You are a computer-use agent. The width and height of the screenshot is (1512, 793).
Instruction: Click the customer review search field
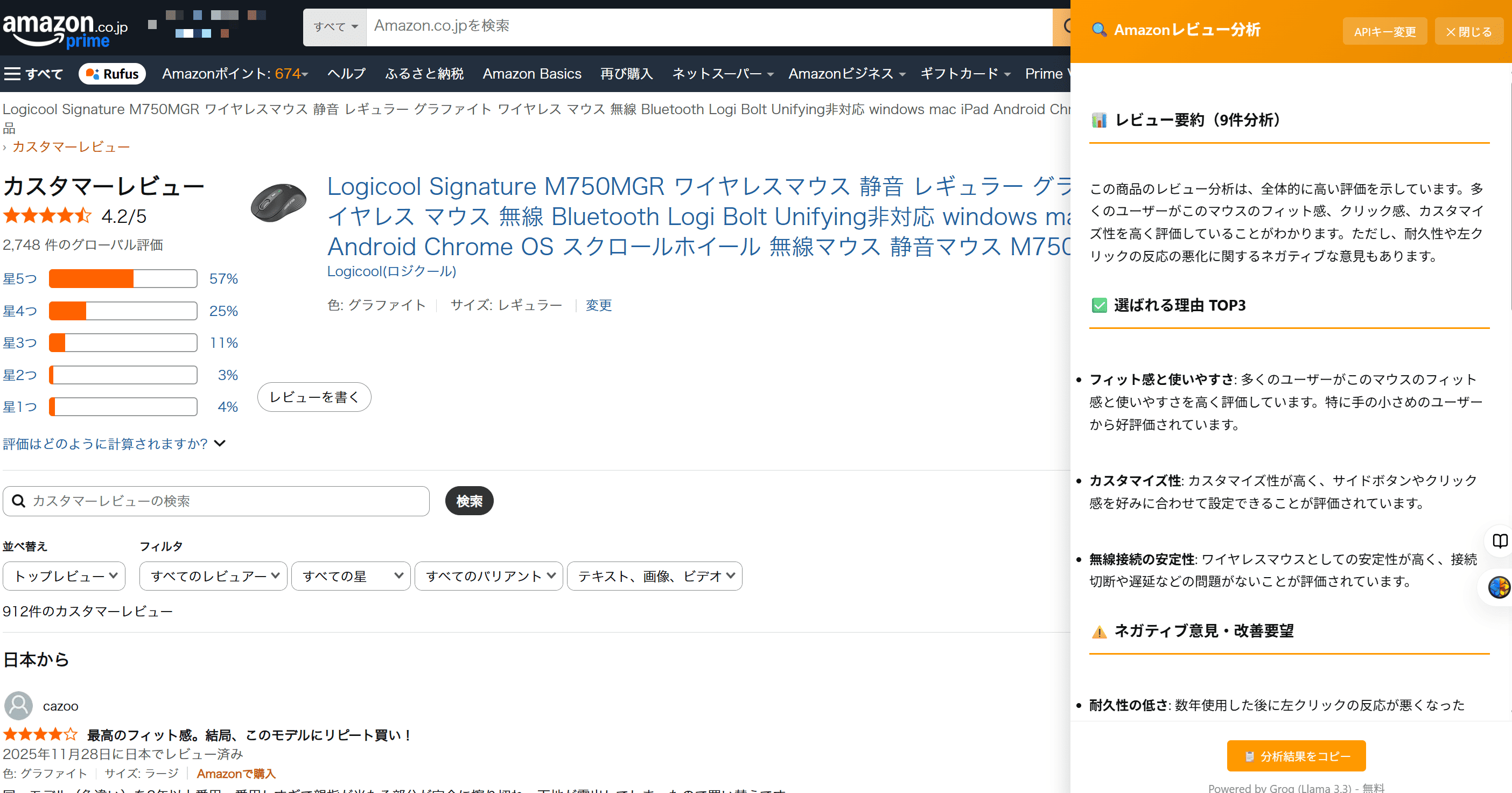[216, 501]
